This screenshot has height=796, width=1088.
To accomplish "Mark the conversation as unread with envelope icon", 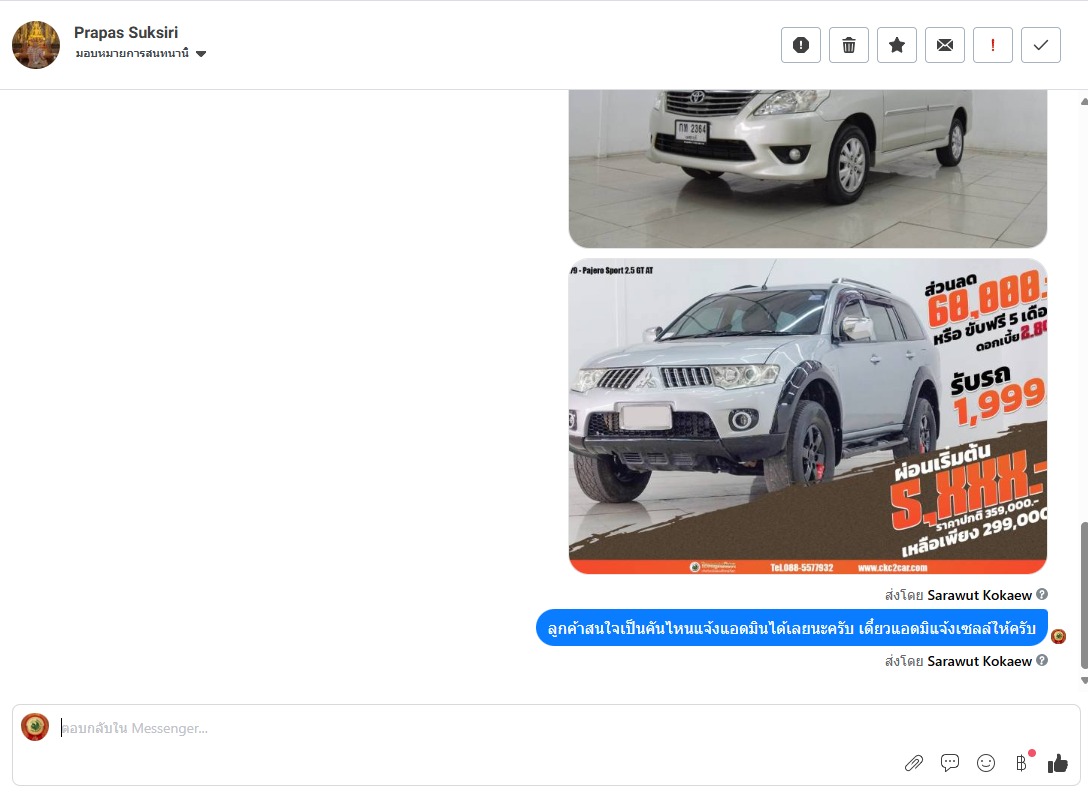I will 945,45.
